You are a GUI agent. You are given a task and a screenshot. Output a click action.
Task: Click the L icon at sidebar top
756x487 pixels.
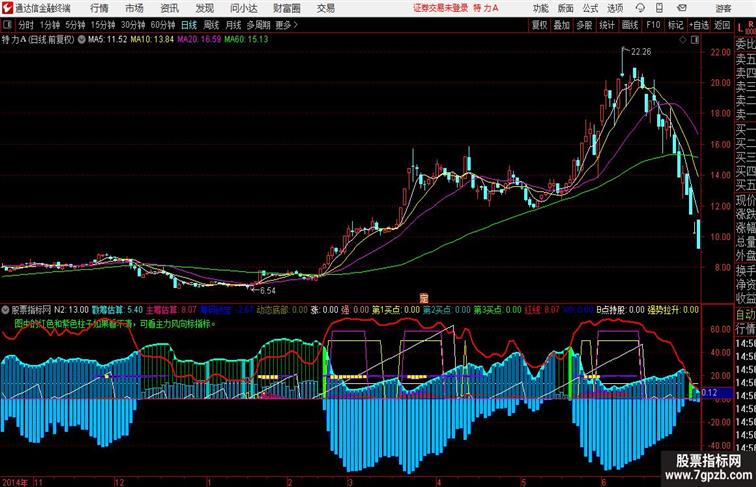tap(740, 28)
